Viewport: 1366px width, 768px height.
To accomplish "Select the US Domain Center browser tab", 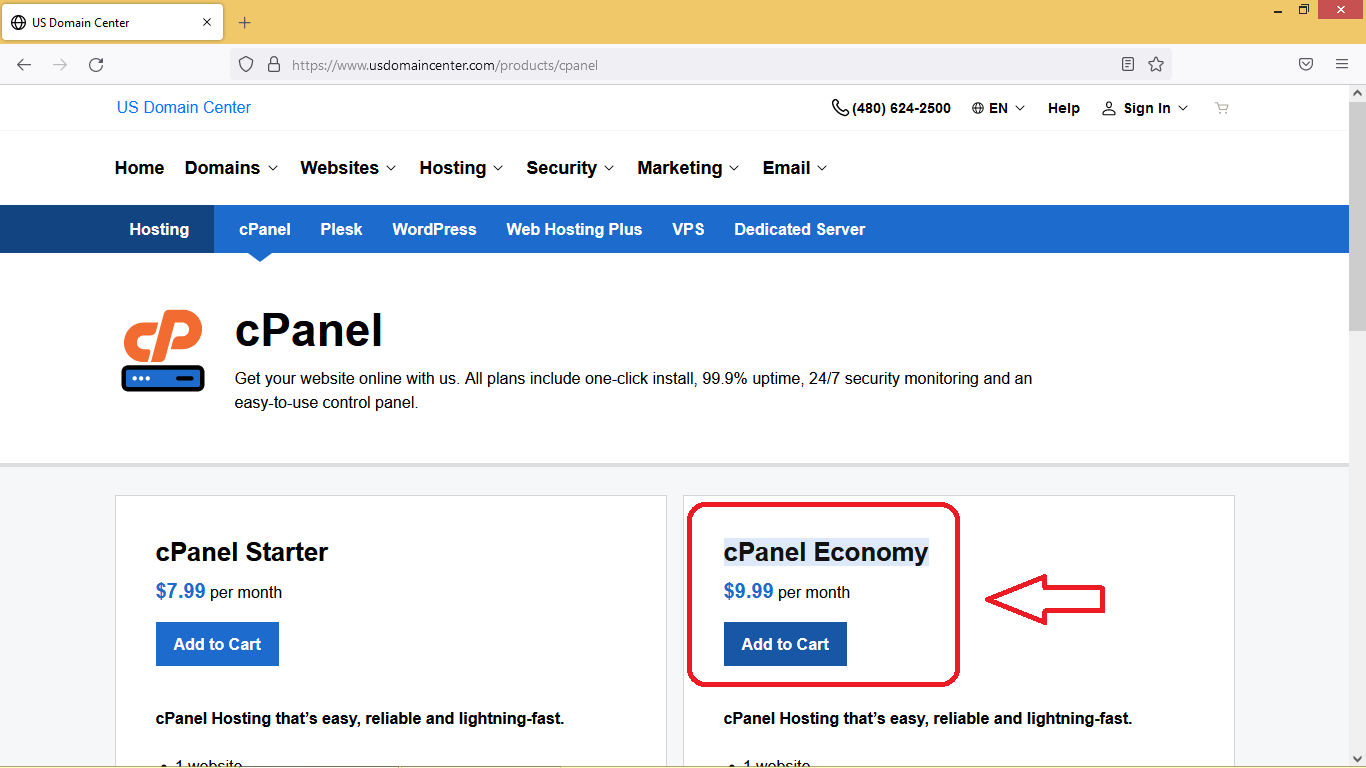I will tap(111, 22).
